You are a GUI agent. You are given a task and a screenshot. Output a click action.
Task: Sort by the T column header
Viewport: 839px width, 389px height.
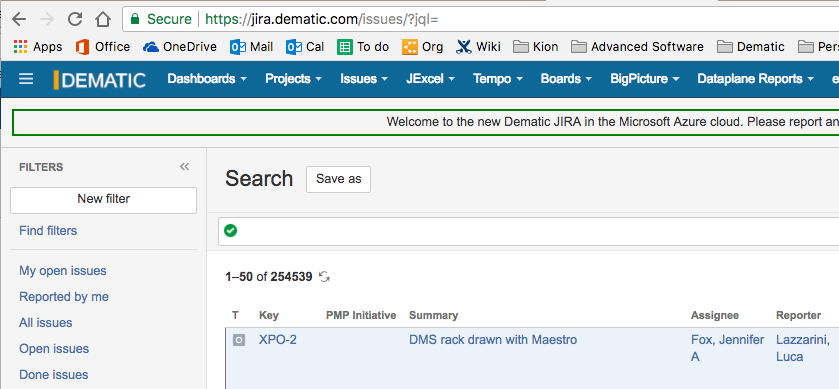click(235, 316)
